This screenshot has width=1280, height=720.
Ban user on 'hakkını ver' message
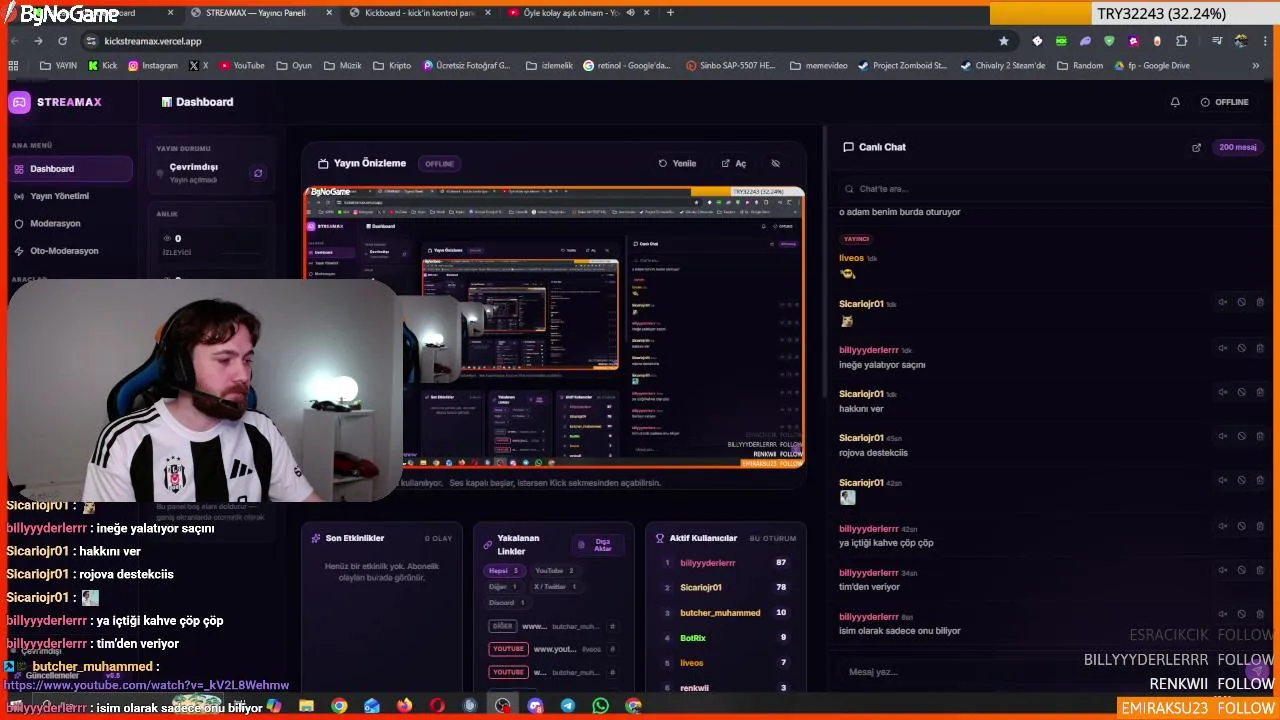click(1241, 392)
